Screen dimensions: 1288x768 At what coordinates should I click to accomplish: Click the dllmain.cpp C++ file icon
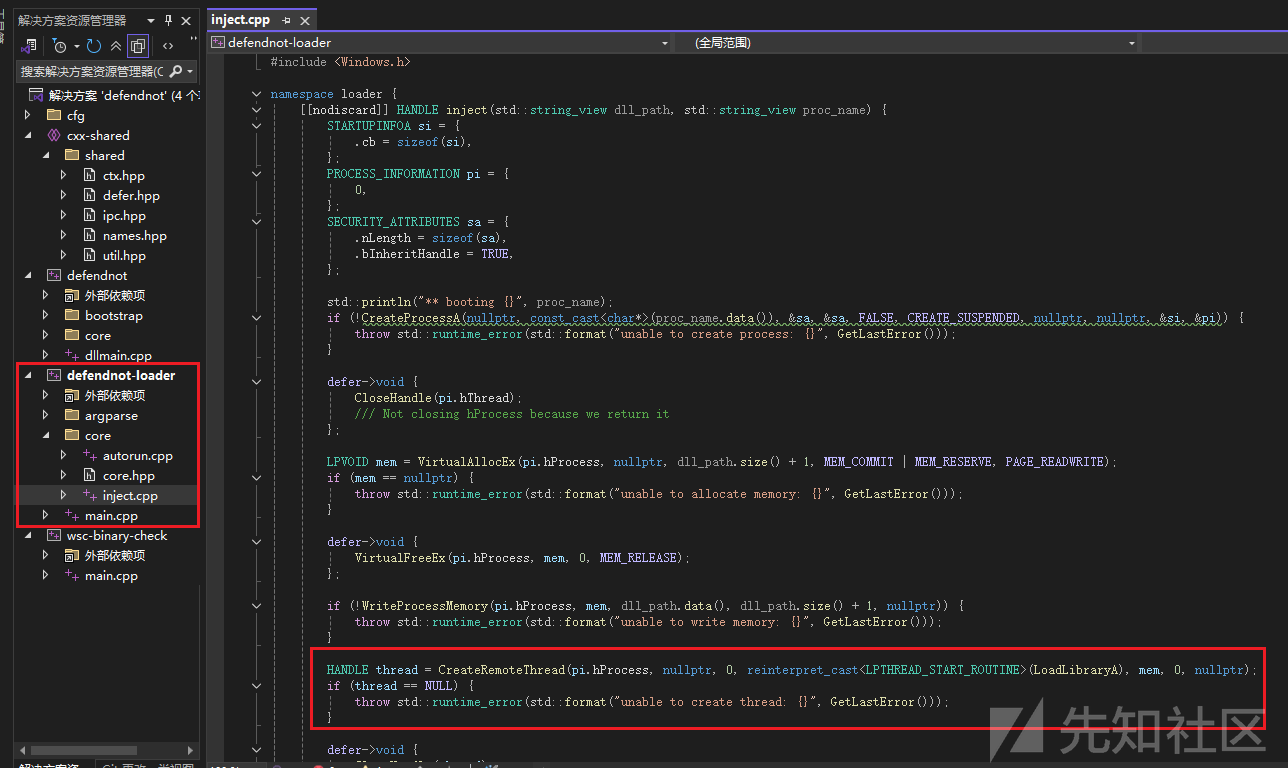[x=71, y=356]
